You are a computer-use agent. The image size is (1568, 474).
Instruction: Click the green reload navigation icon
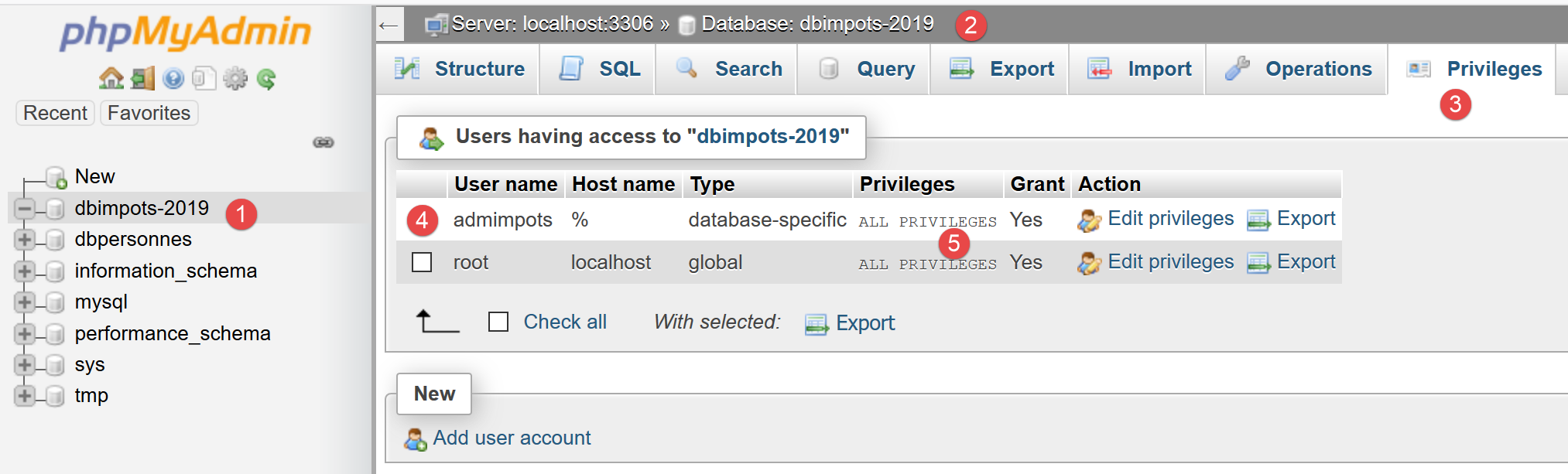pos(266,78)
